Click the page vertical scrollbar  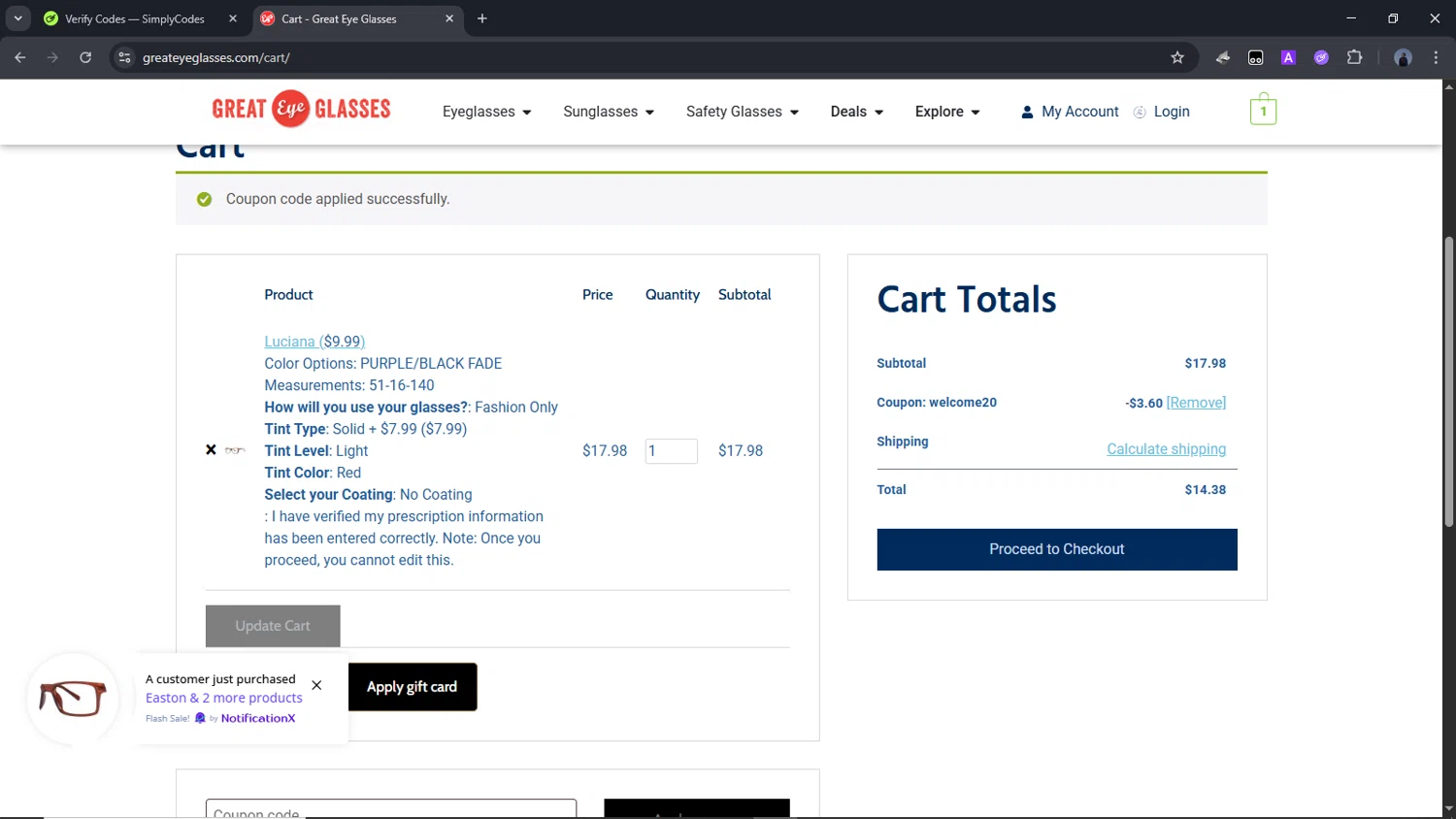[1448, 381]
